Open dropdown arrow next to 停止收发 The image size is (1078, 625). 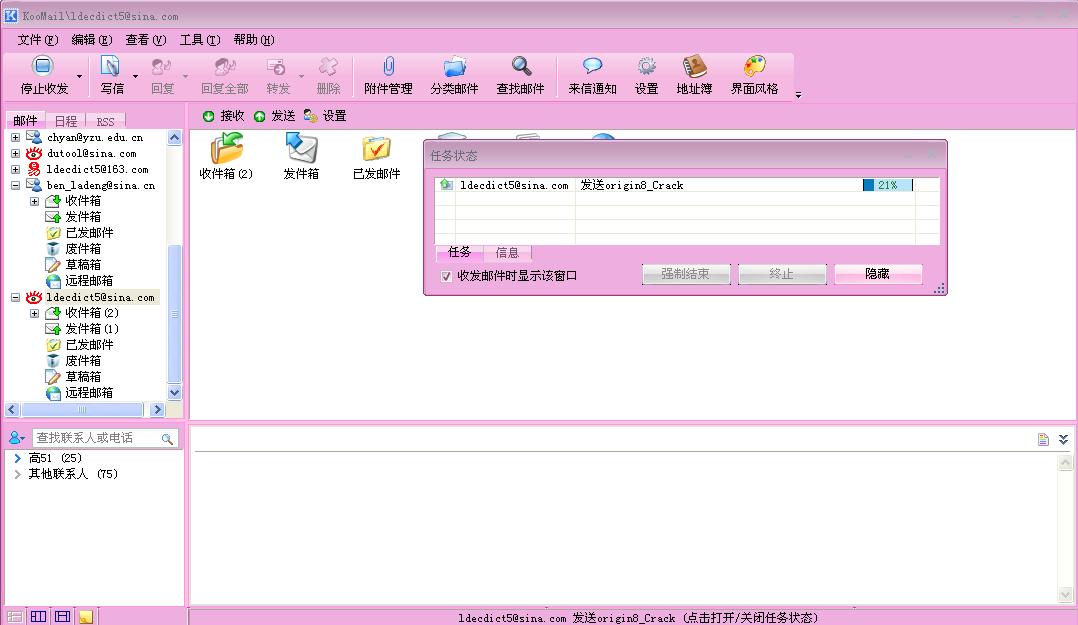[x=79, y=76]
